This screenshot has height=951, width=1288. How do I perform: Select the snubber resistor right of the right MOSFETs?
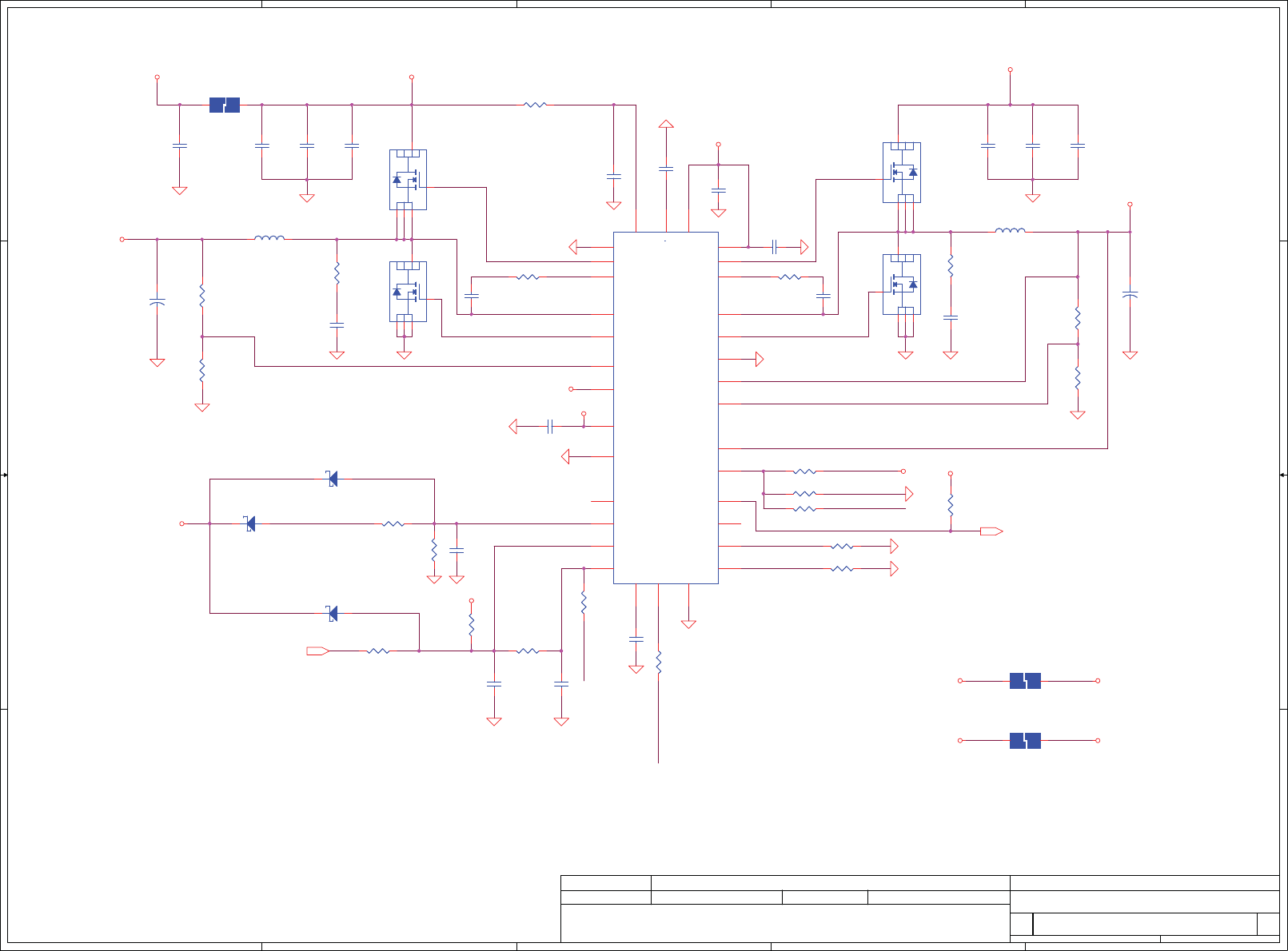click(x=951, y=265)
